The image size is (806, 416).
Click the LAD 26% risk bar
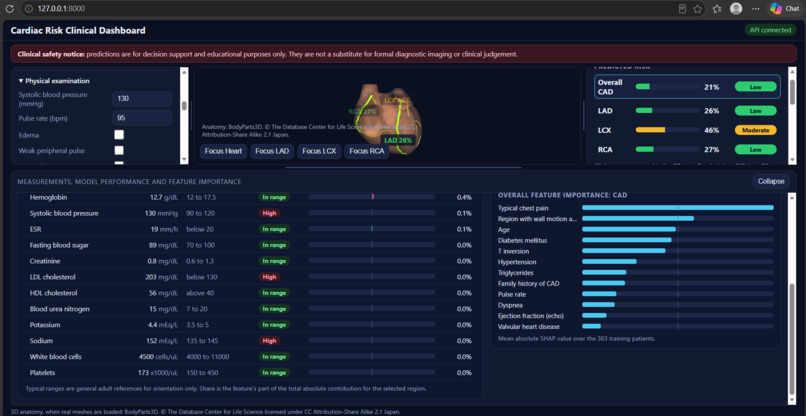pyautogui.click(x=667, y=111)
